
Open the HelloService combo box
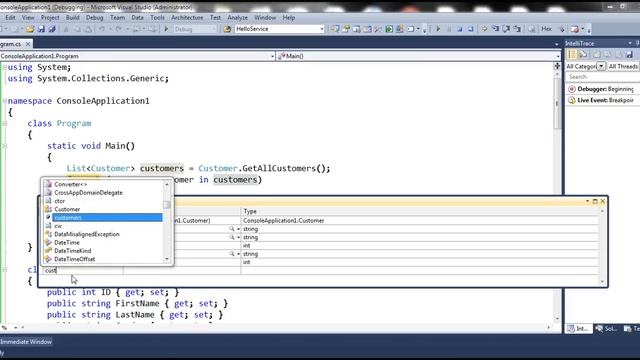tap(322, 29)
